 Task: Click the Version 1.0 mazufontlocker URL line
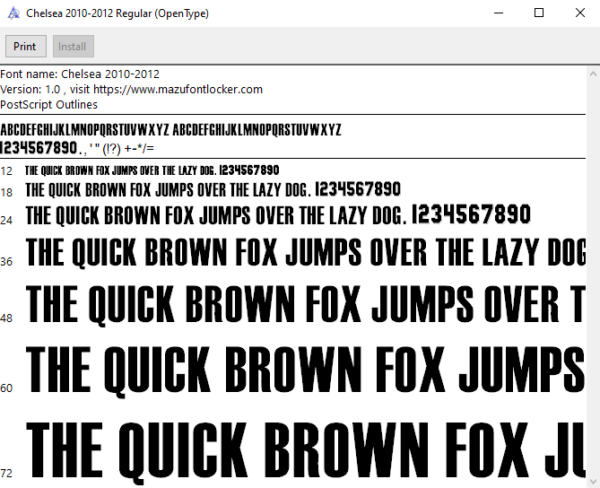point(131,90)
